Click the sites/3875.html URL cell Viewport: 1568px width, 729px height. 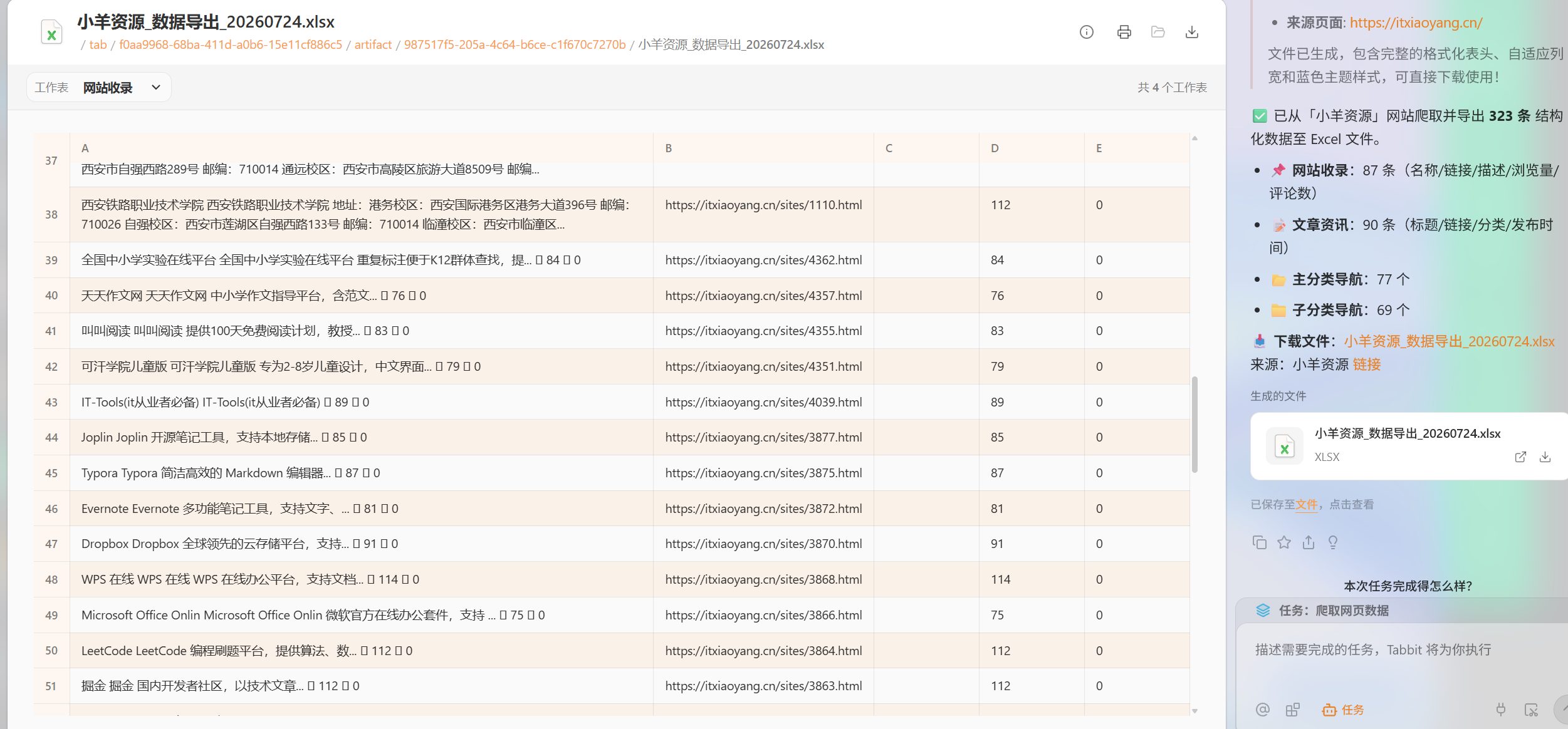pos(763,473)
